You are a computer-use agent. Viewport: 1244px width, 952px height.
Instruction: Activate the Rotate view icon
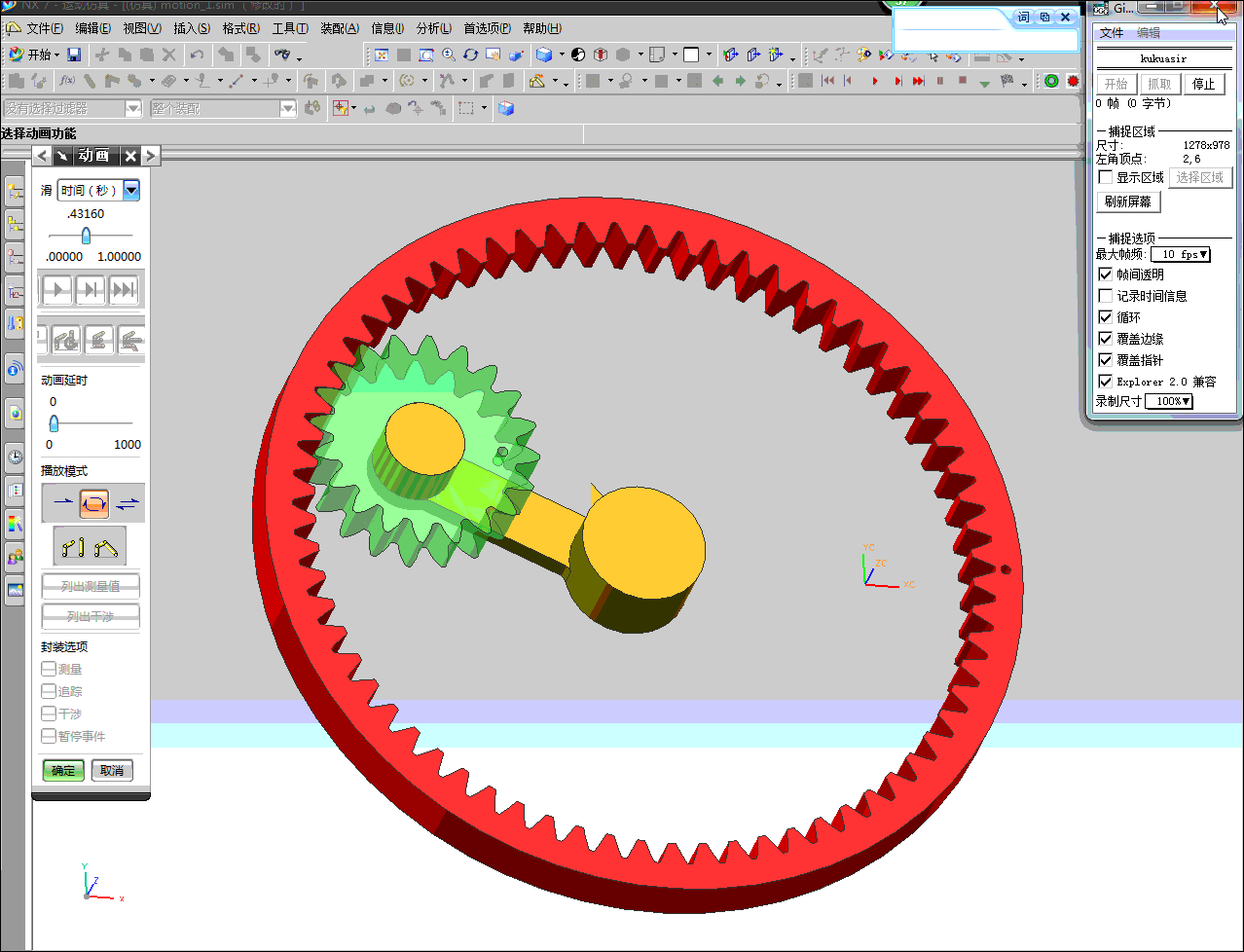click(471, 55)
